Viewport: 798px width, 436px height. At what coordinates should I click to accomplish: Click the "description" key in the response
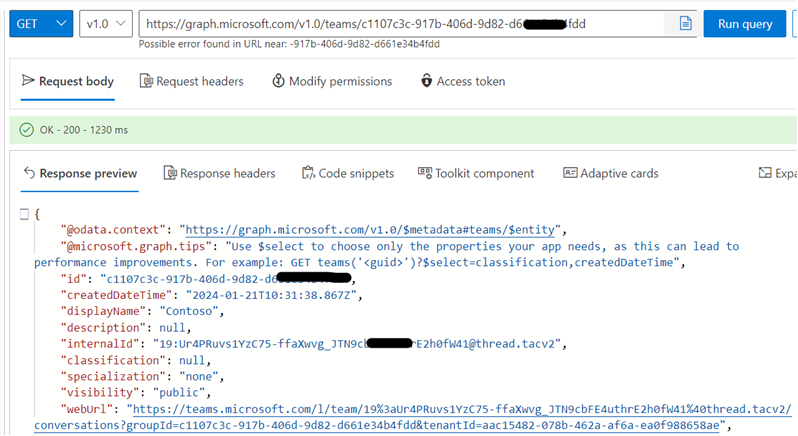(103, 328)
